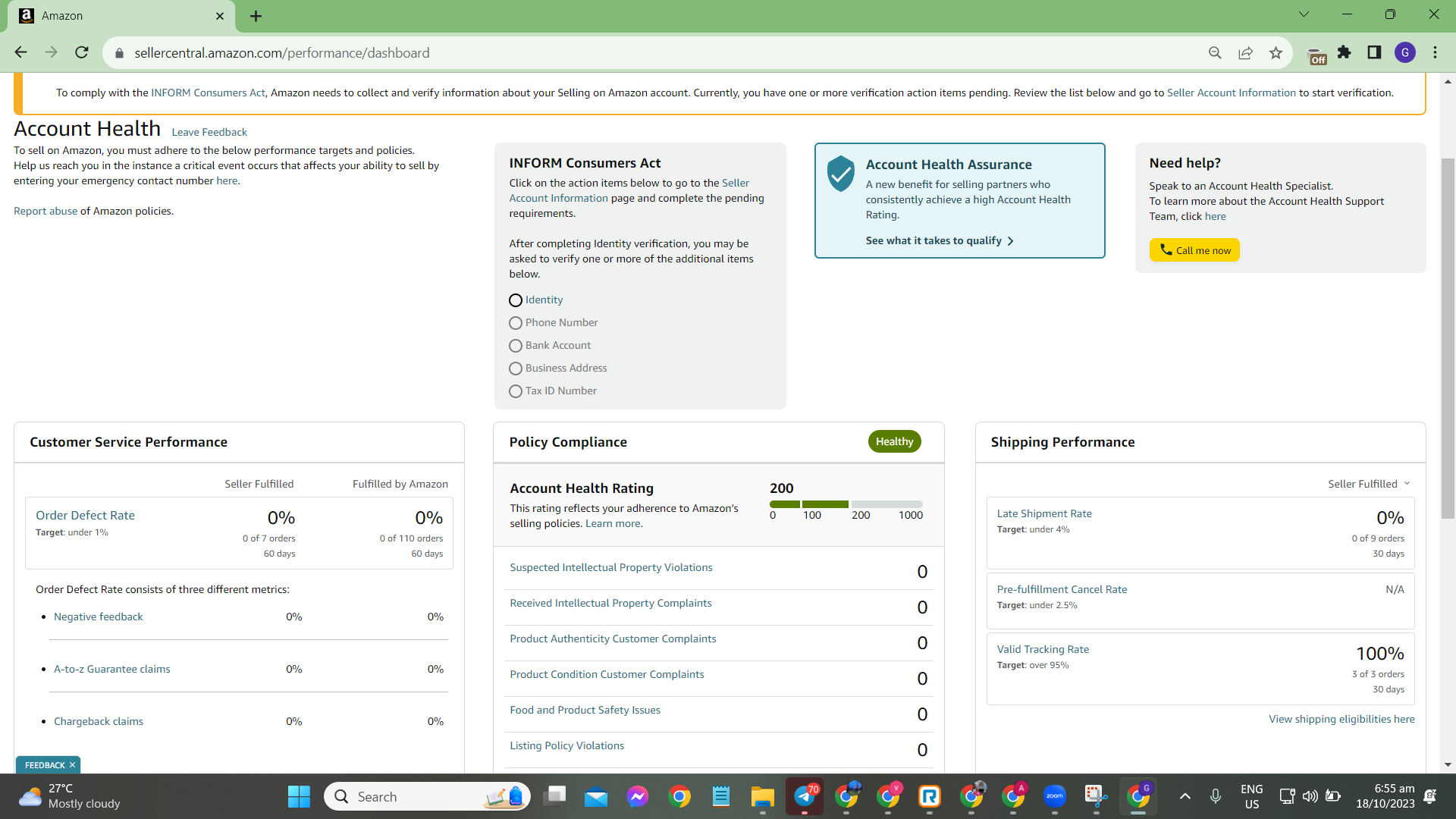Select the Business Address verification item
Screen dimensions: 1456x819
coord(558,369)
